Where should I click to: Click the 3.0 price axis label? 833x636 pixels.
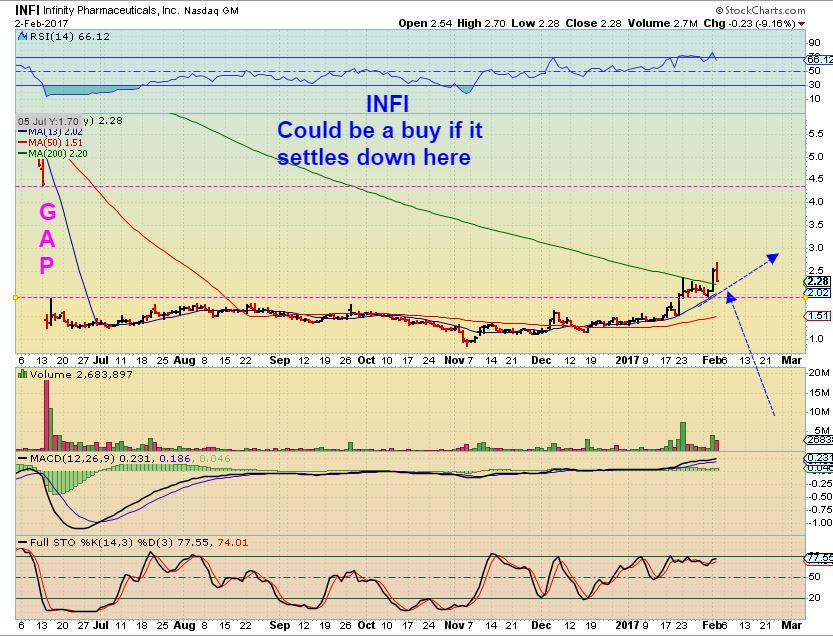click(816, 248)
